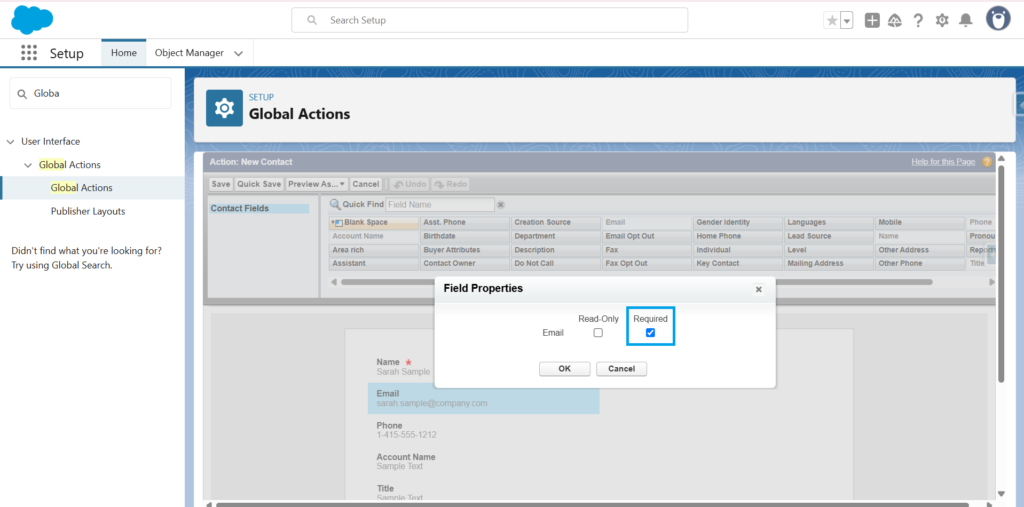Click the Quick Find field name box
The width and height of the screenshot is (1024, 507).
point(439,205)
